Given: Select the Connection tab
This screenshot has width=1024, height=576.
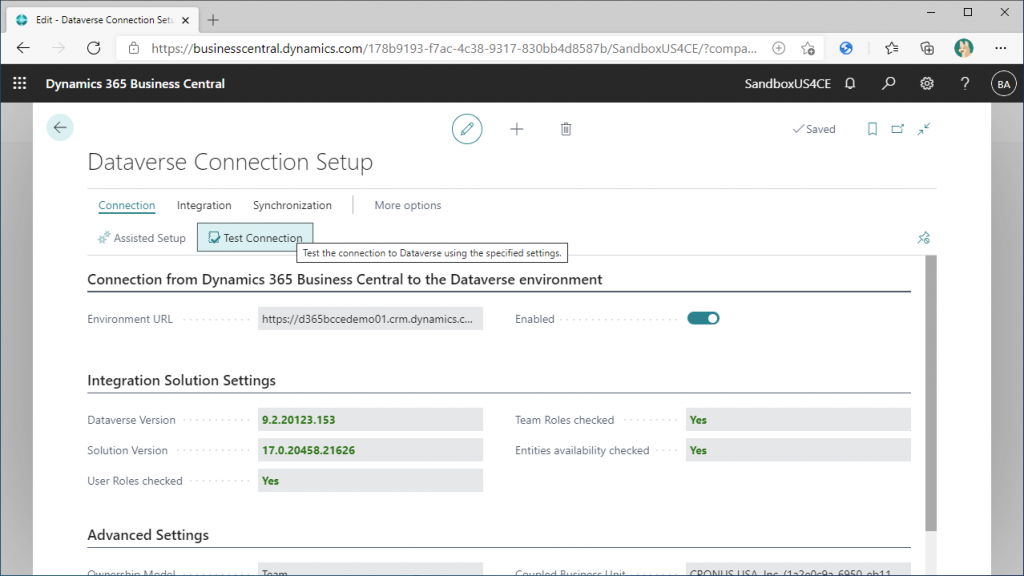Looking at the screenshot, I should [127, 205].
